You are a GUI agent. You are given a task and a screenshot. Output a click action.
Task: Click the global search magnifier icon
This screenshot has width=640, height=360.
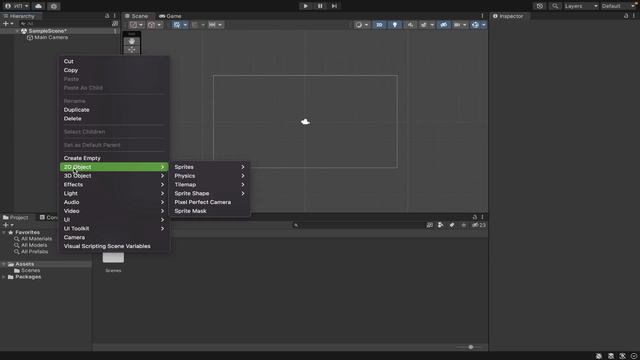coord(555,6)
